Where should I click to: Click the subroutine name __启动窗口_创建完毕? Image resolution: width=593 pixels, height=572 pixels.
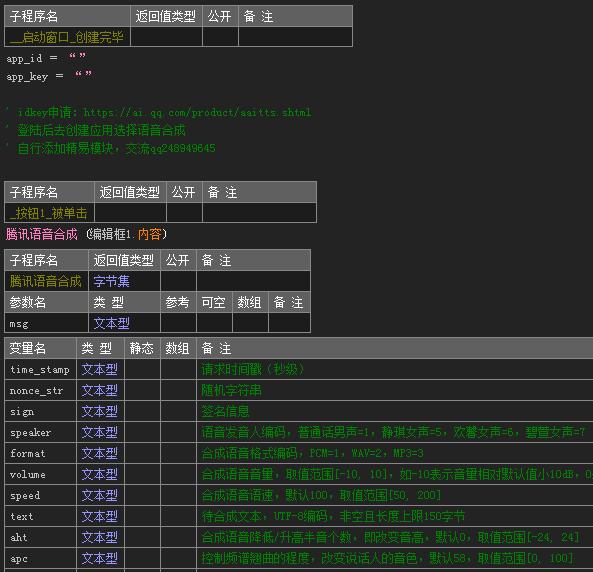(67, 37)
